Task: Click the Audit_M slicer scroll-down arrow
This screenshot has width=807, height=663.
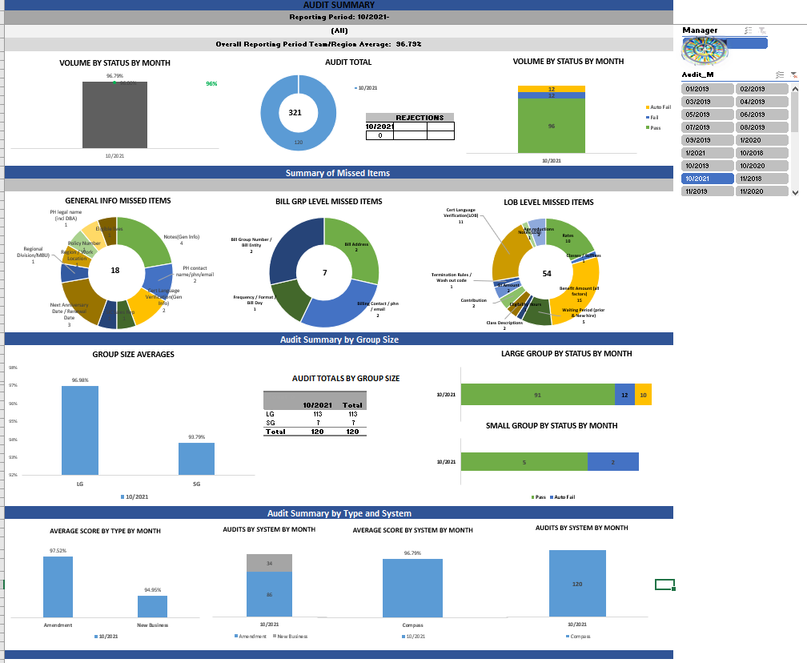Action: tap(795, 193)
